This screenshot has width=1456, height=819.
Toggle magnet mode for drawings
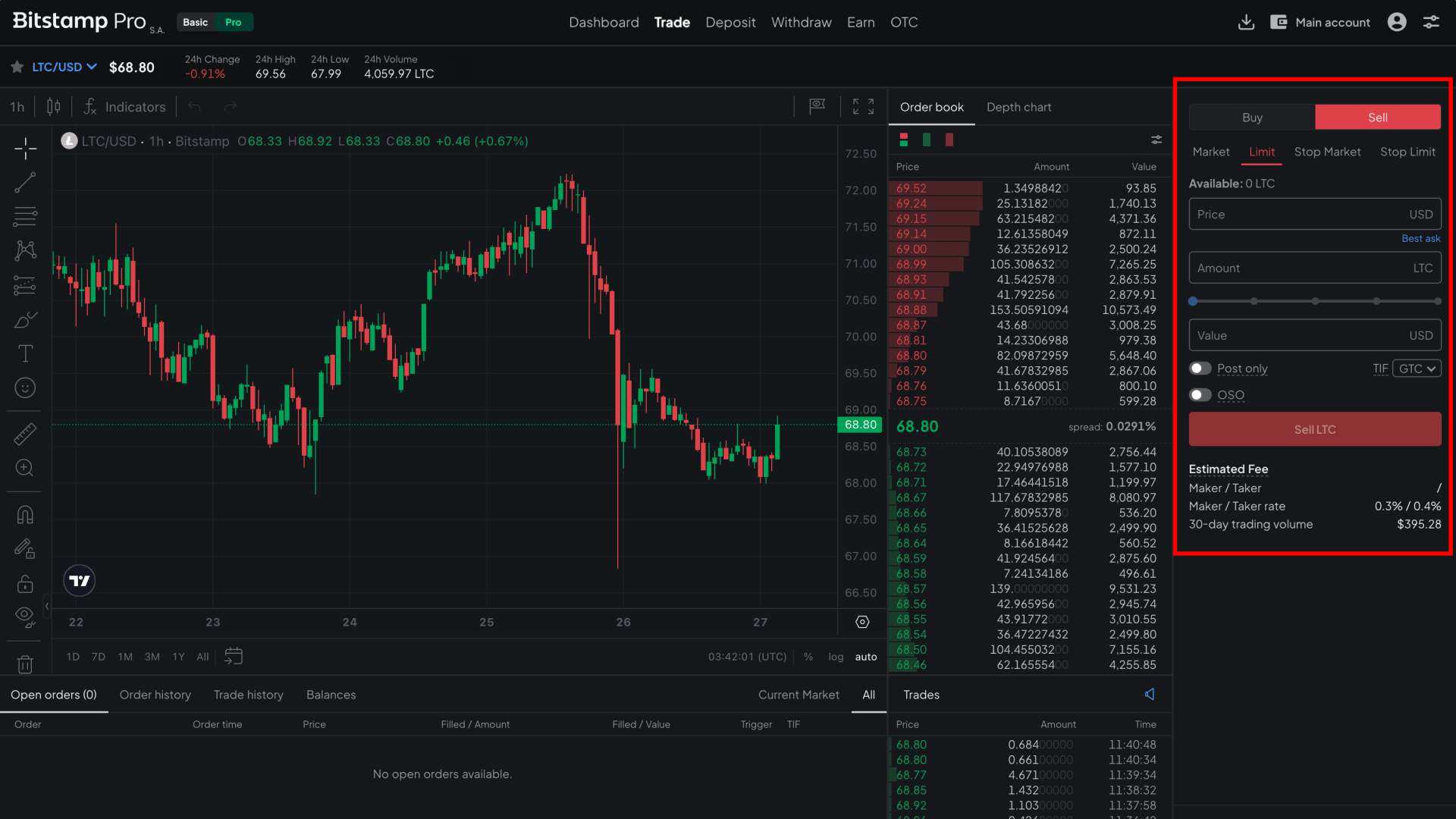coord(25,515)
